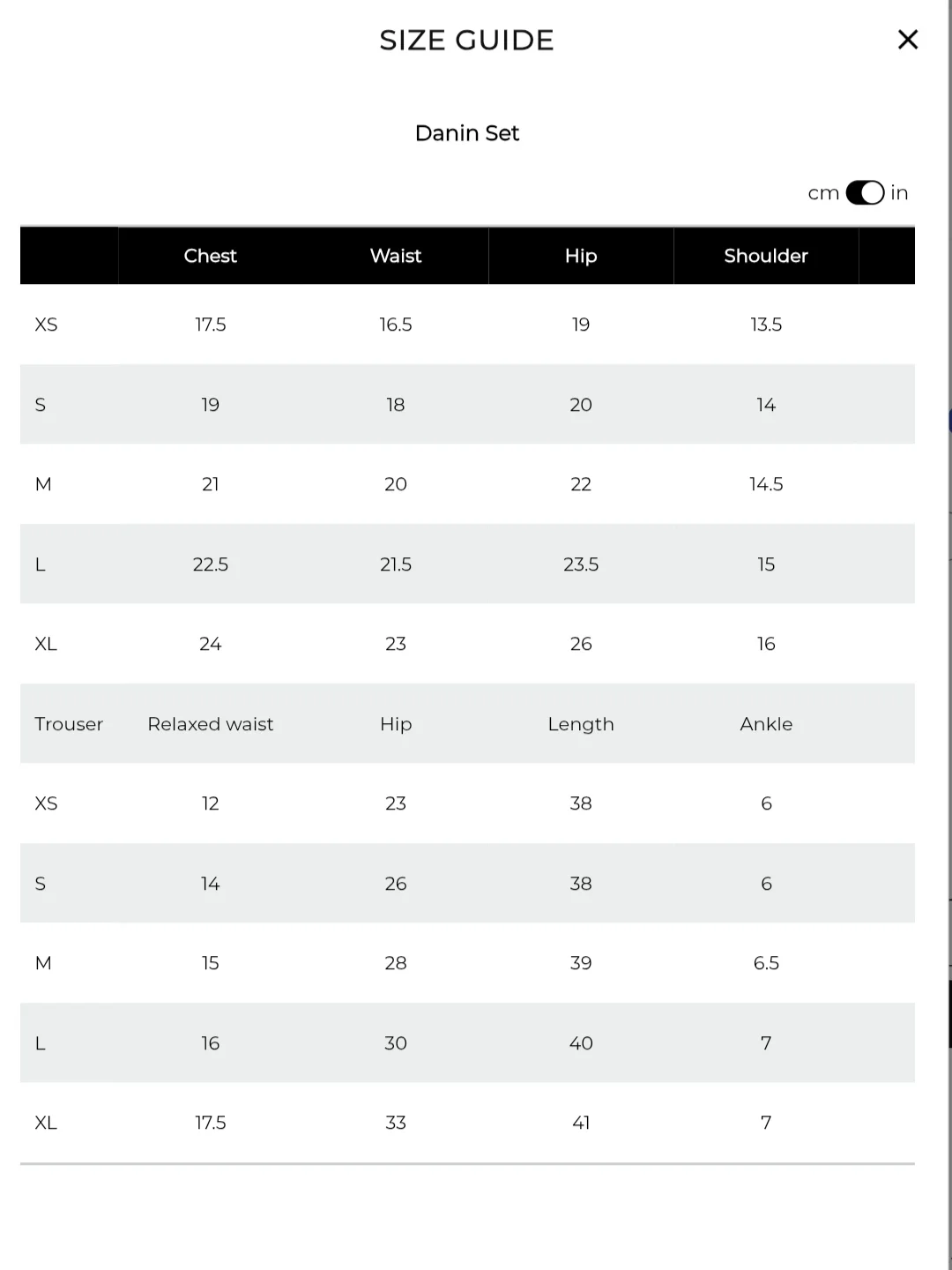The image size is (952, 1270).
Task: Click the Danin Set product name
Action: [467, 133]
